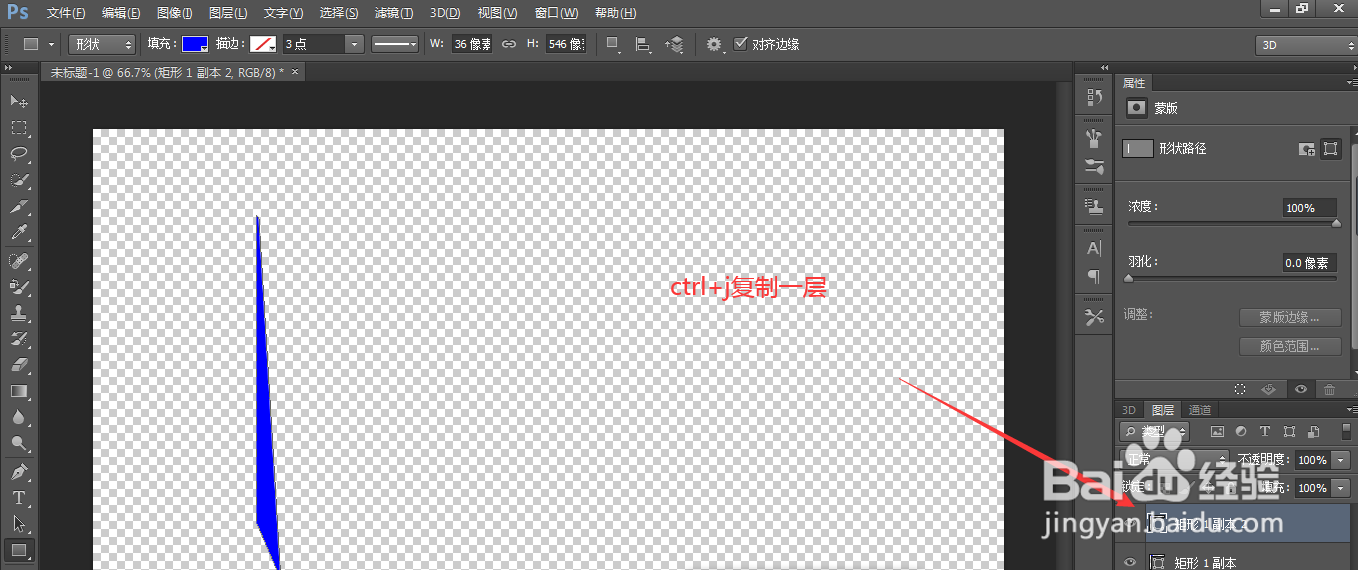Toggle visibility of 矩形 1 副本 layer

click(x=1130, y=562)
